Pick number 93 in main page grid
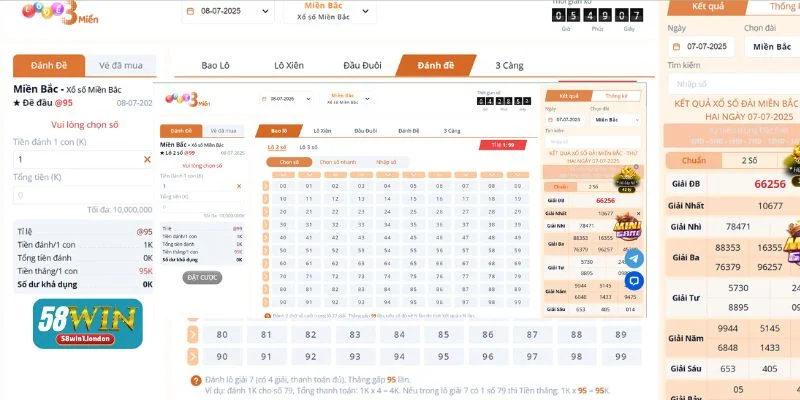800x400 pixels. coord(355,357)
